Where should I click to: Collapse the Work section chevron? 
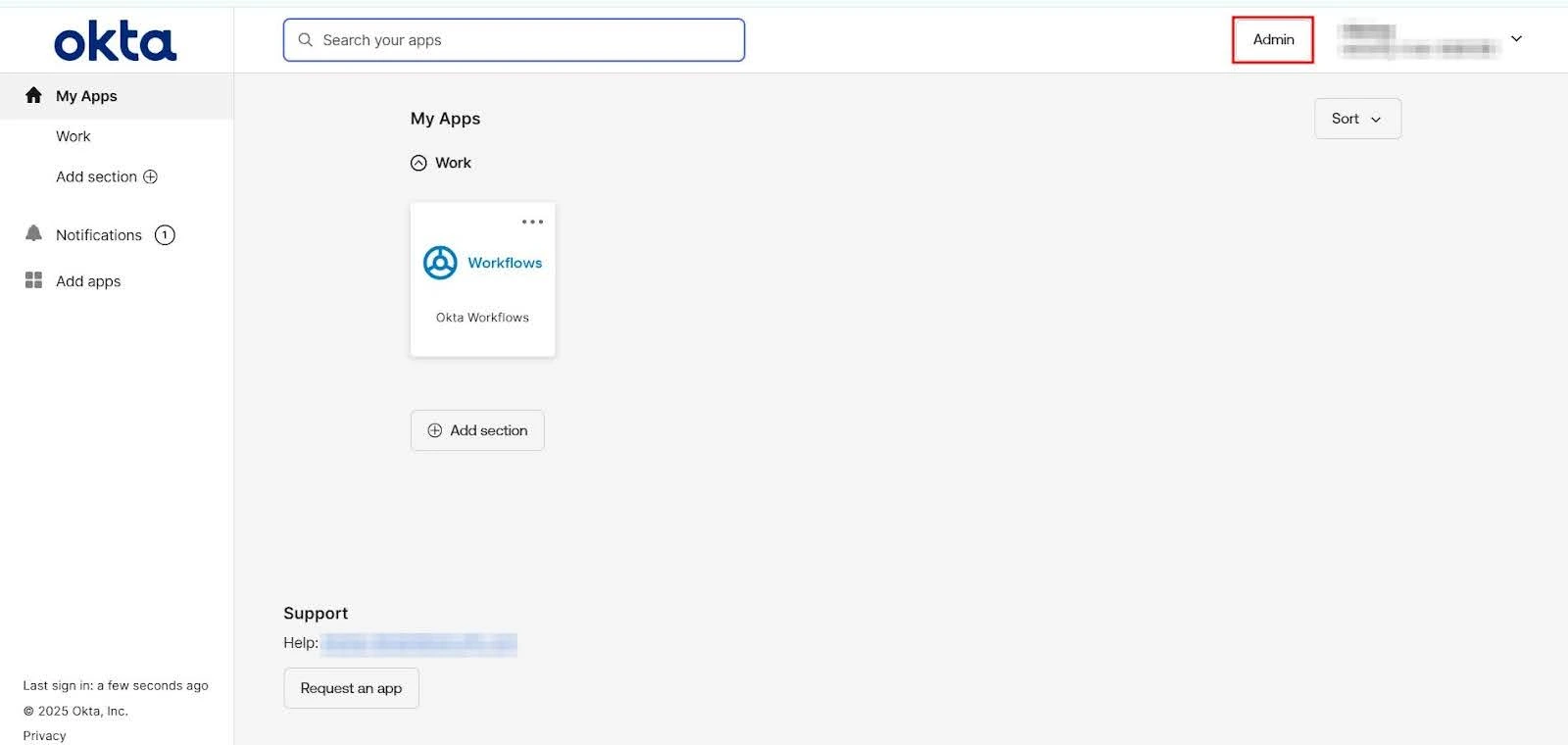coord(418,163)
